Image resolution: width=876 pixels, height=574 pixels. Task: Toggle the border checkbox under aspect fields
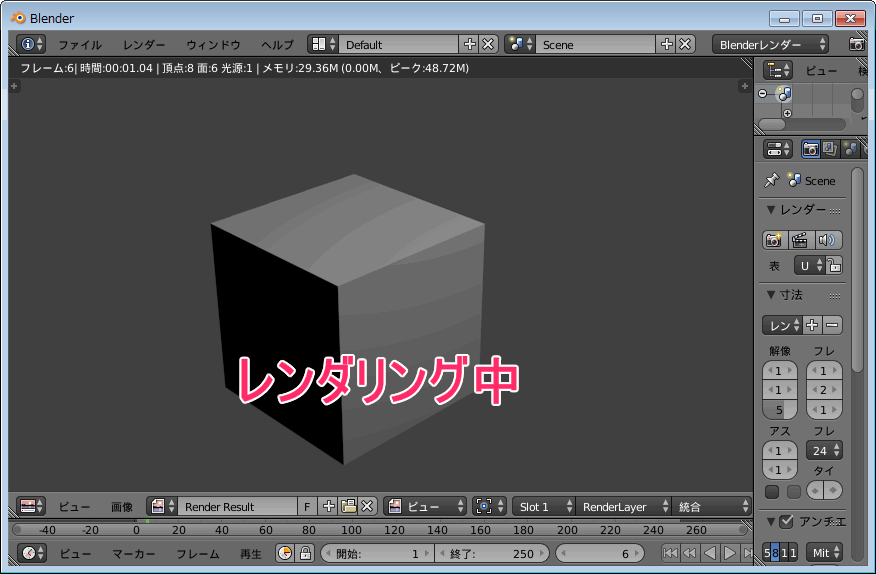point(772,491)
